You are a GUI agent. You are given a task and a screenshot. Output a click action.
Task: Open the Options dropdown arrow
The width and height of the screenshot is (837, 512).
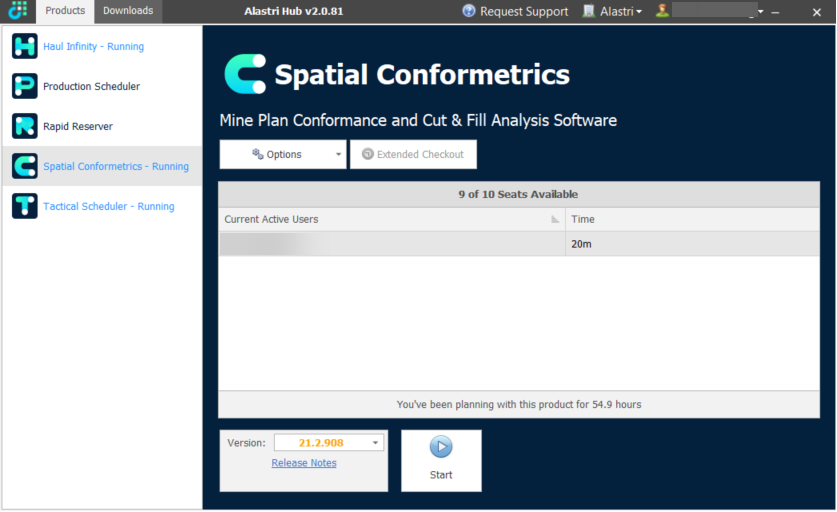click(338, 154)
